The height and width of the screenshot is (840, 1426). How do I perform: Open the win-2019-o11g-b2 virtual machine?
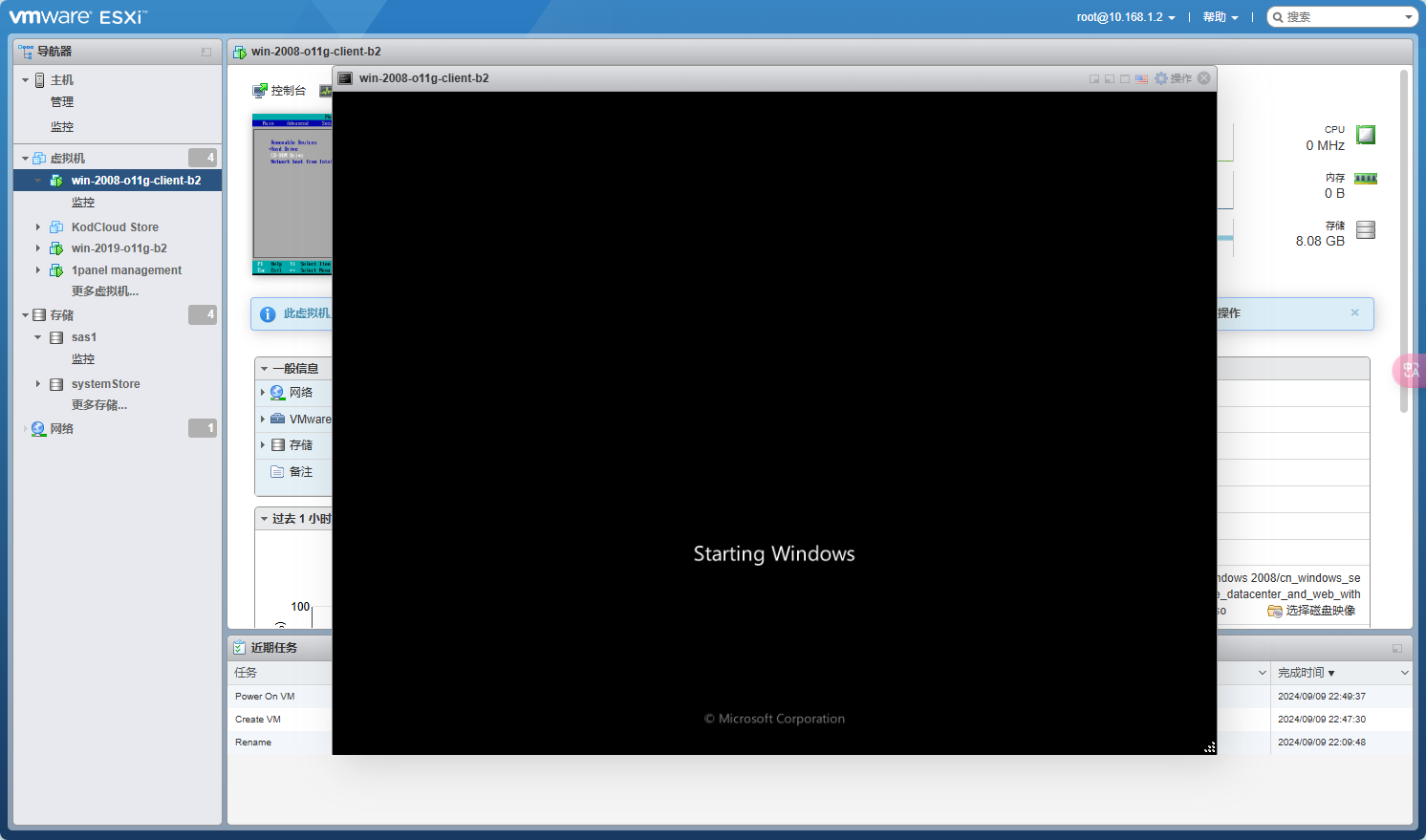point(119,248)
